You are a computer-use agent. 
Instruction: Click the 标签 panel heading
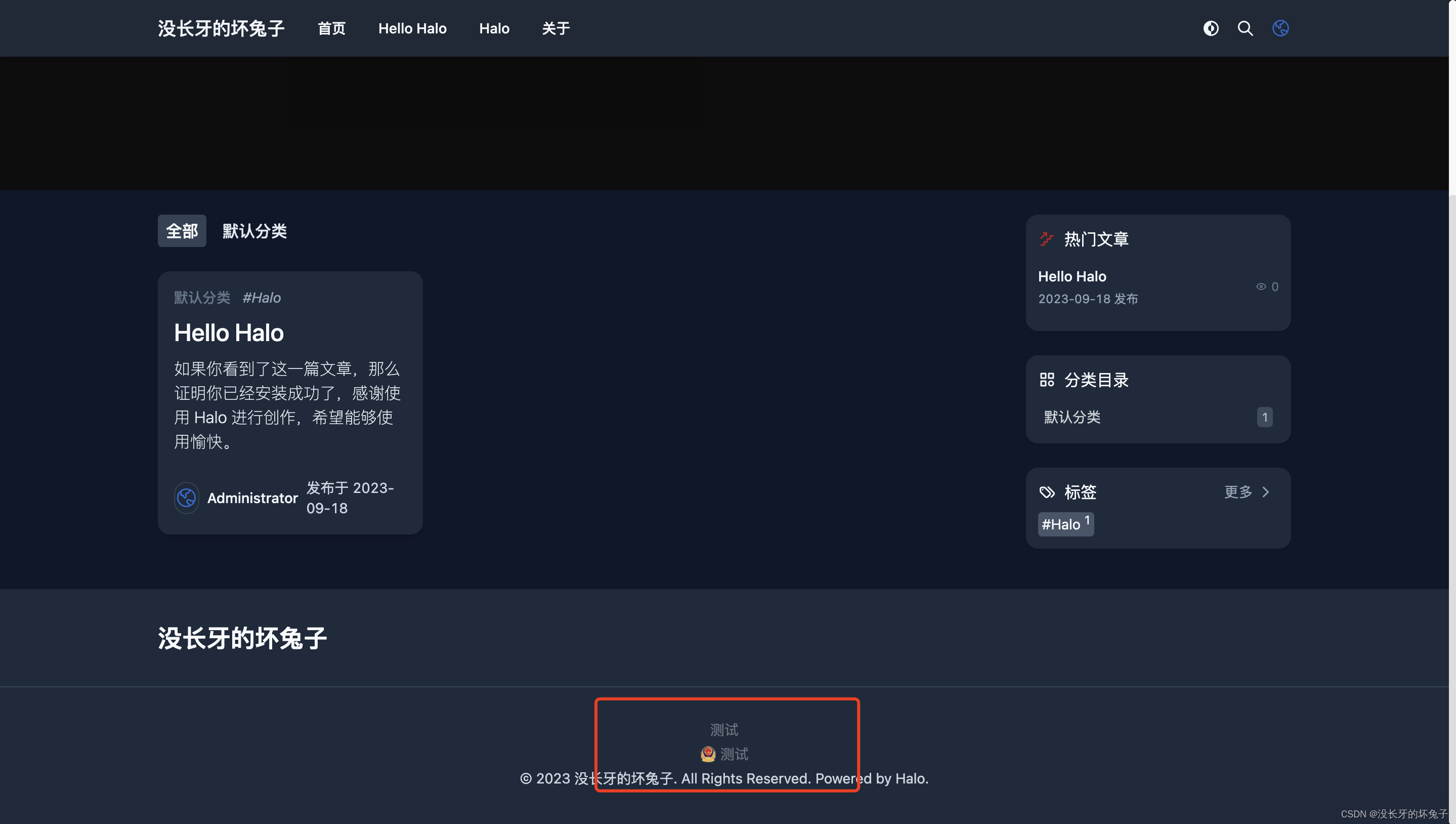coord(1081,492)
